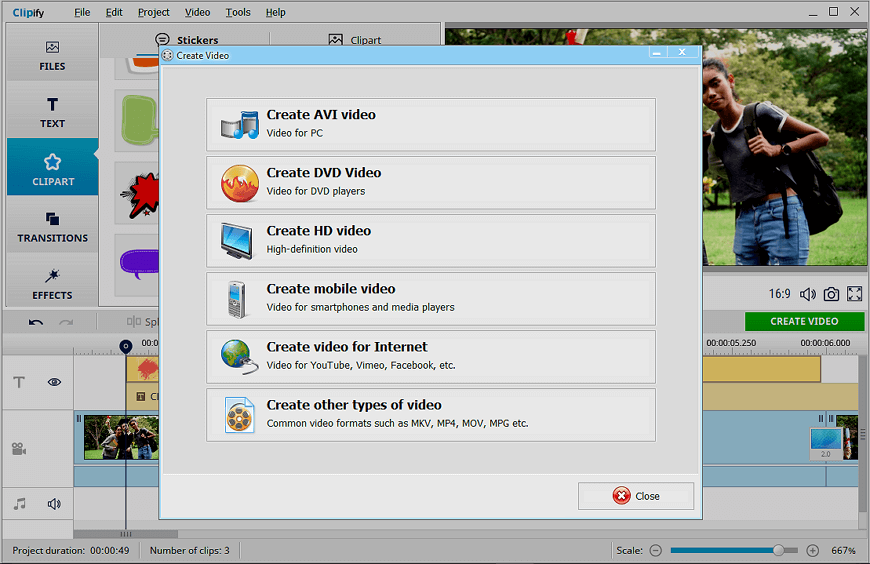Open the Video menu

(x=198, y=12)
